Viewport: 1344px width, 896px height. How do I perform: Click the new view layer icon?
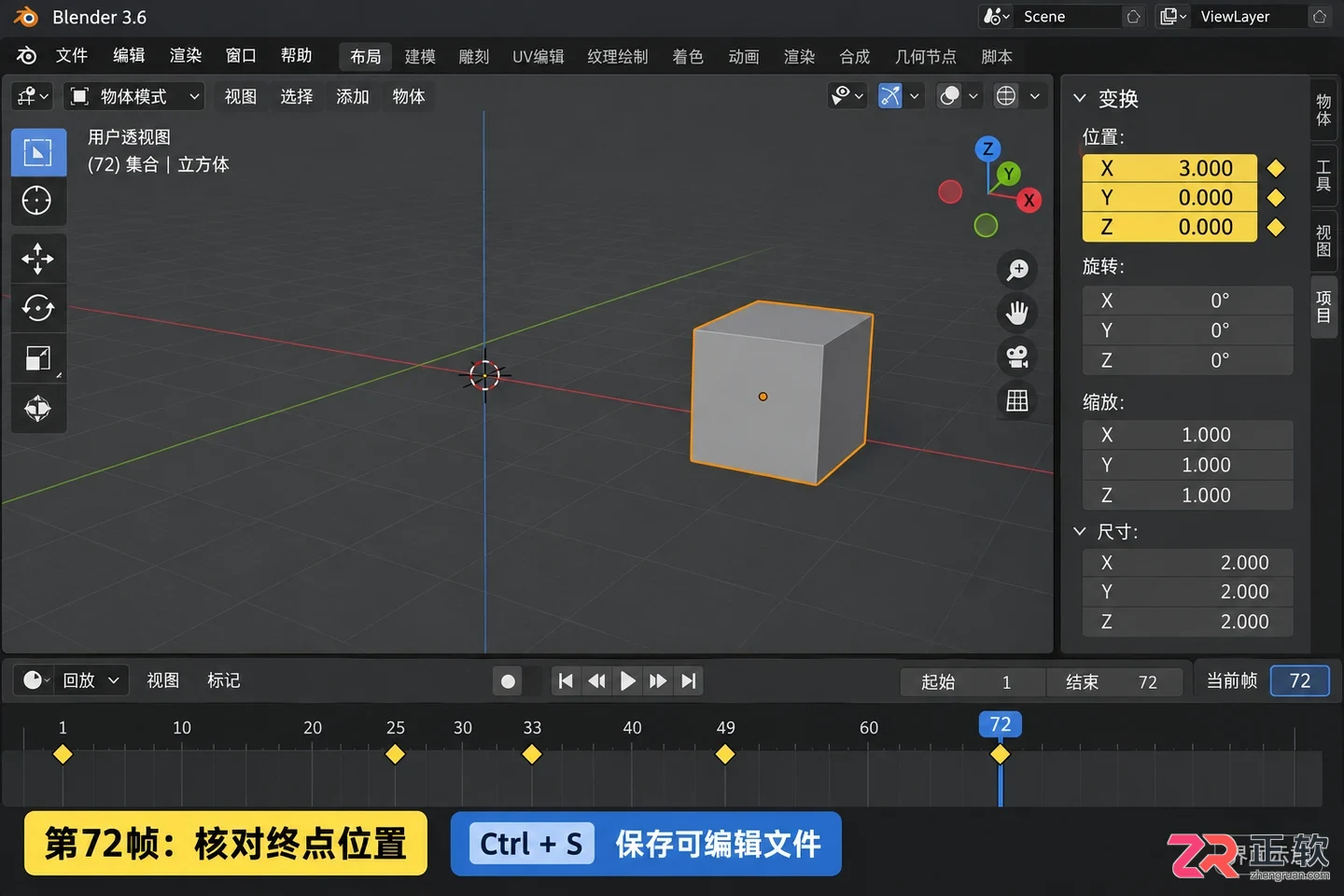(1320, 17)
